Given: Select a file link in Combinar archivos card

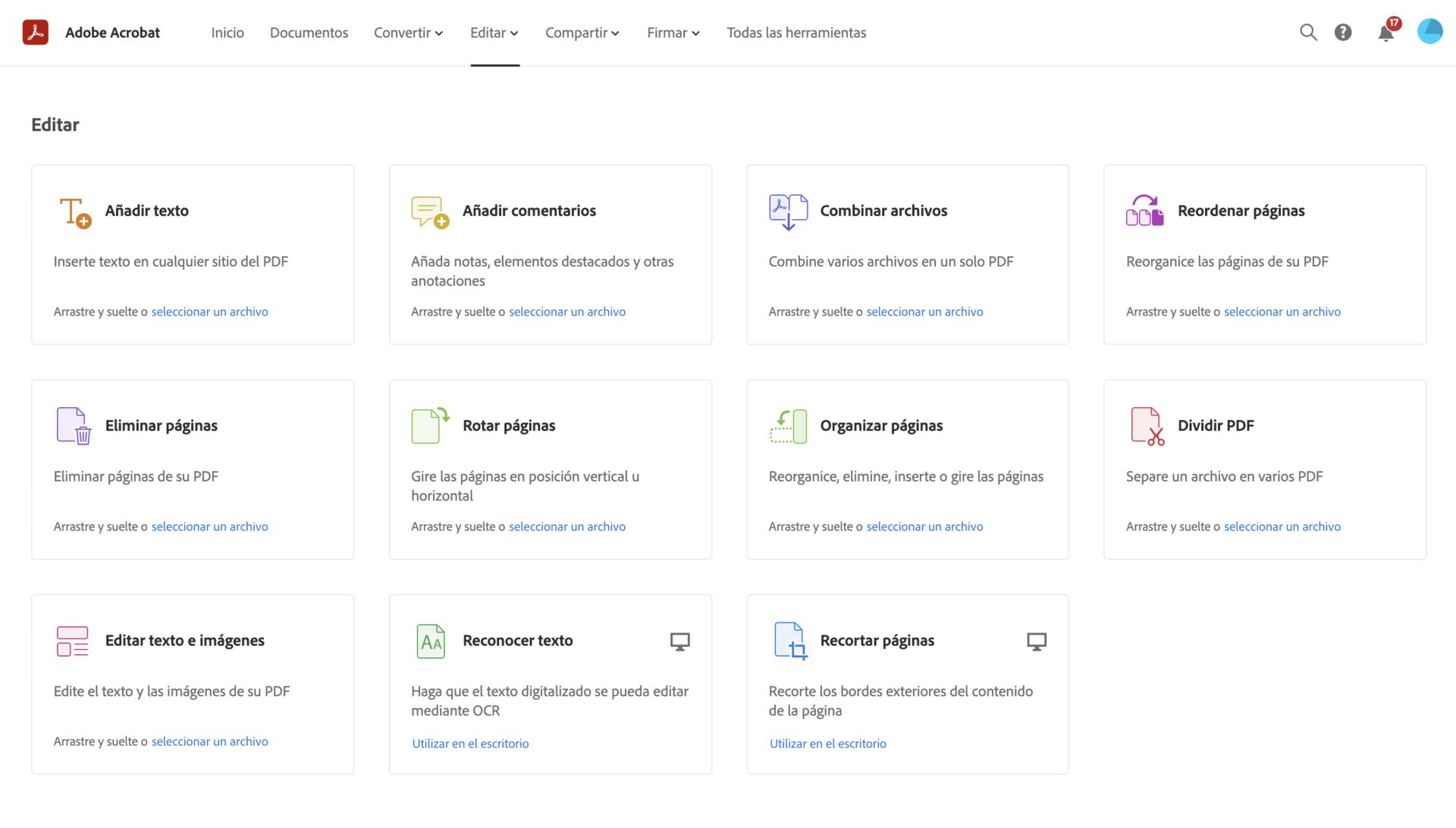Looking at the screenshot, I should click(924, 312).
